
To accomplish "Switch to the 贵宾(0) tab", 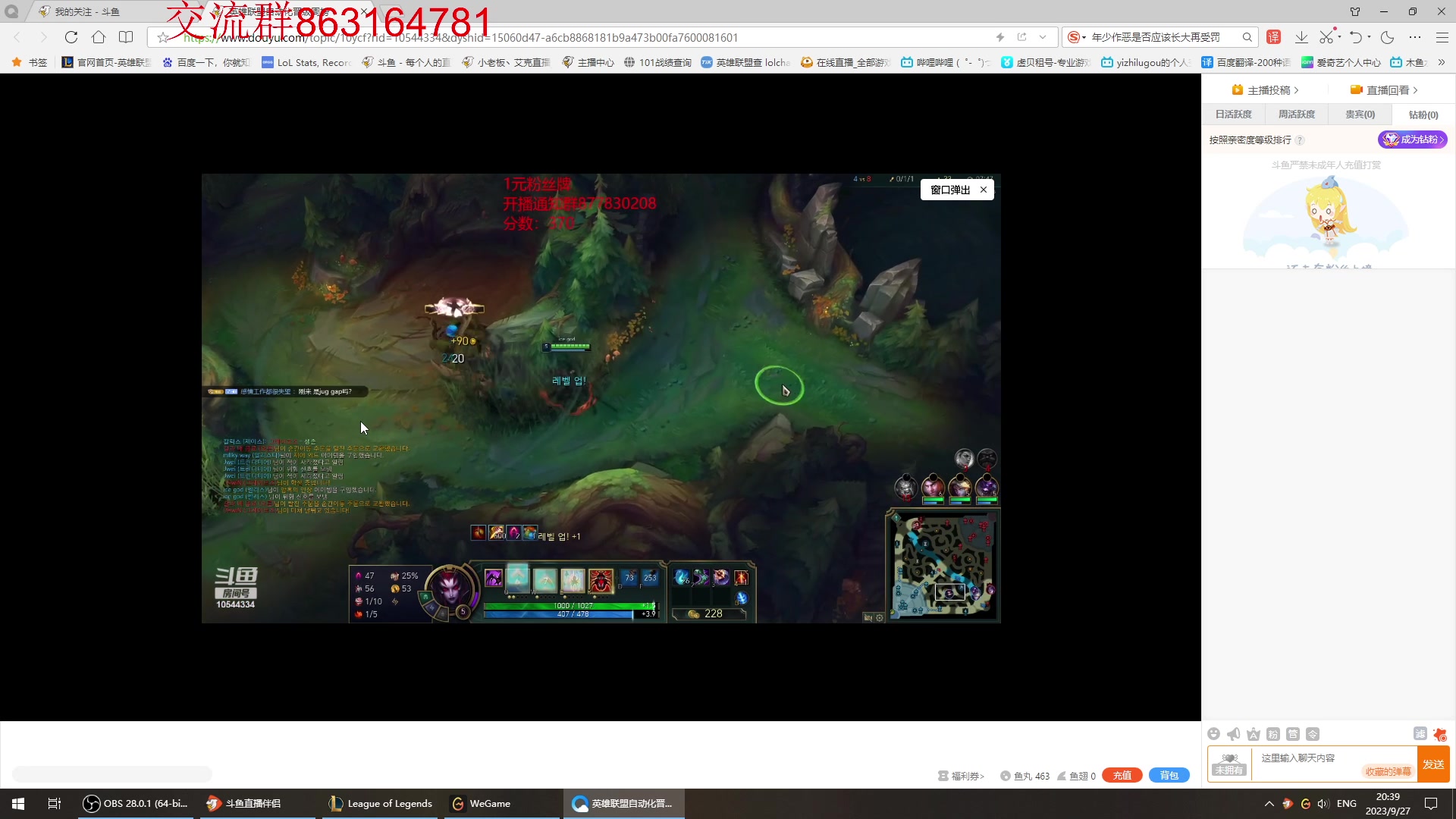I will click(x=1360, y=115).
